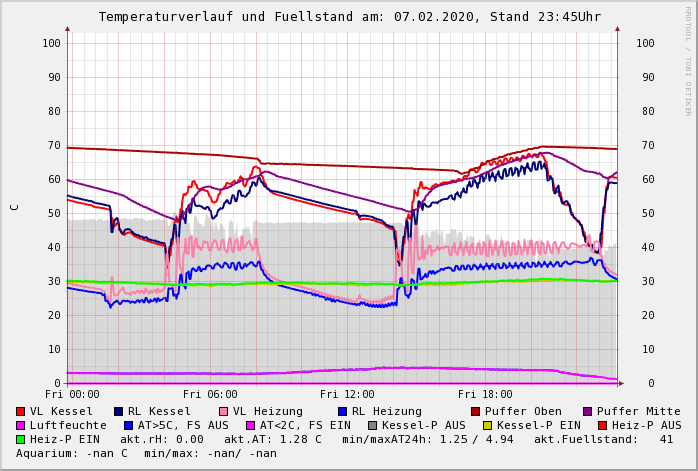
Task: Click the Temperaturverlauf und Fuellstand chart title
Action: coord(349,17)
